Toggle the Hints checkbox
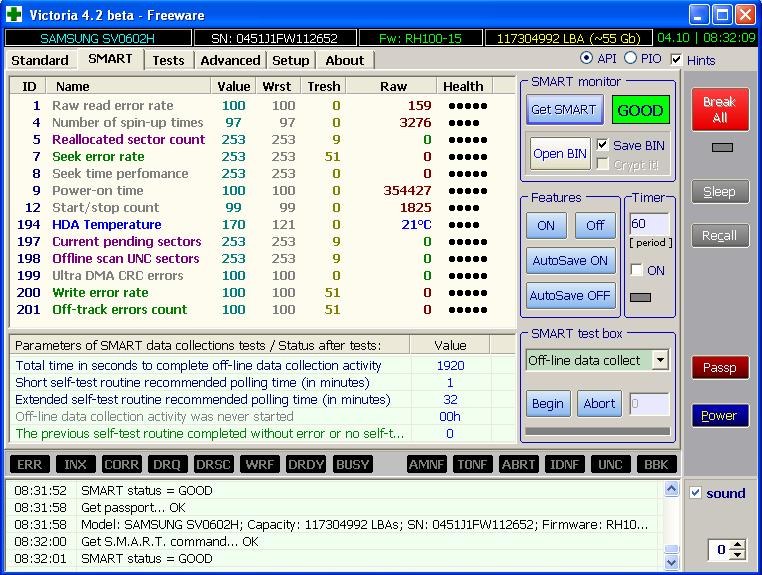This screenshot has height=575, width=762. click(676, 60)
